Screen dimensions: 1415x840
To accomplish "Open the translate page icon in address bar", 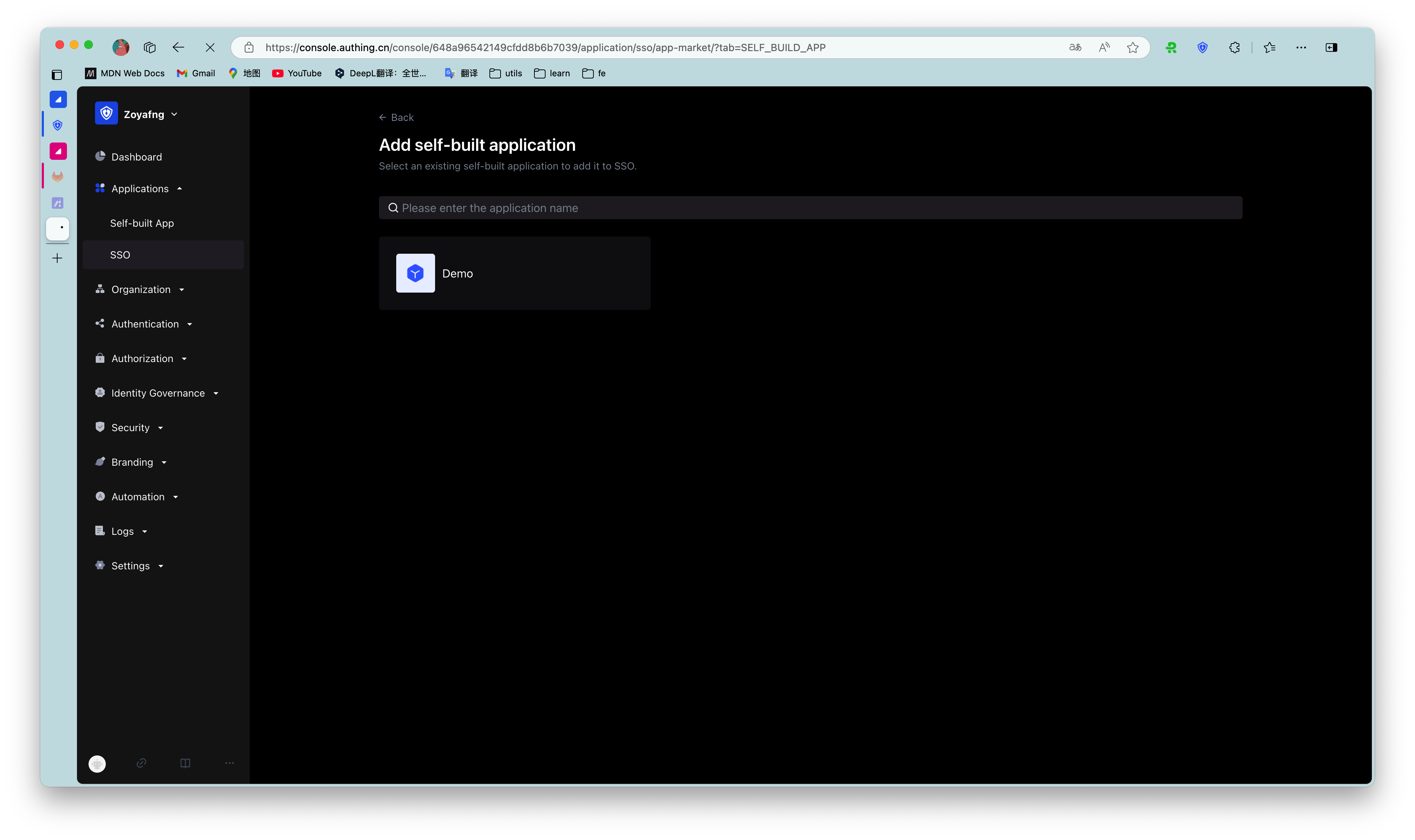I will click(1075, 48).
